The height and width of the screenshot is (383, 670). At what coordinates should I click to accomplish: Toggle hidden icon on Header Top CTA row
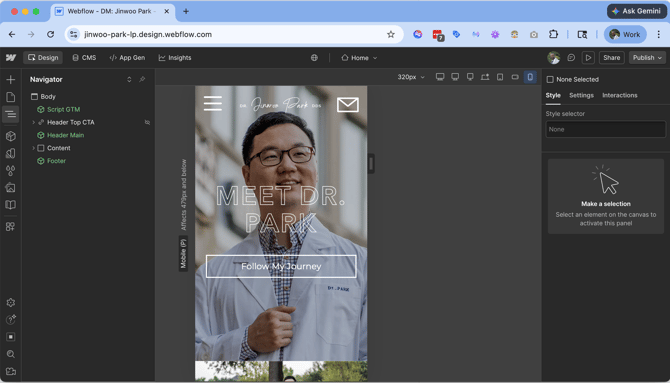pyautogui.click(x=147, y=122)
